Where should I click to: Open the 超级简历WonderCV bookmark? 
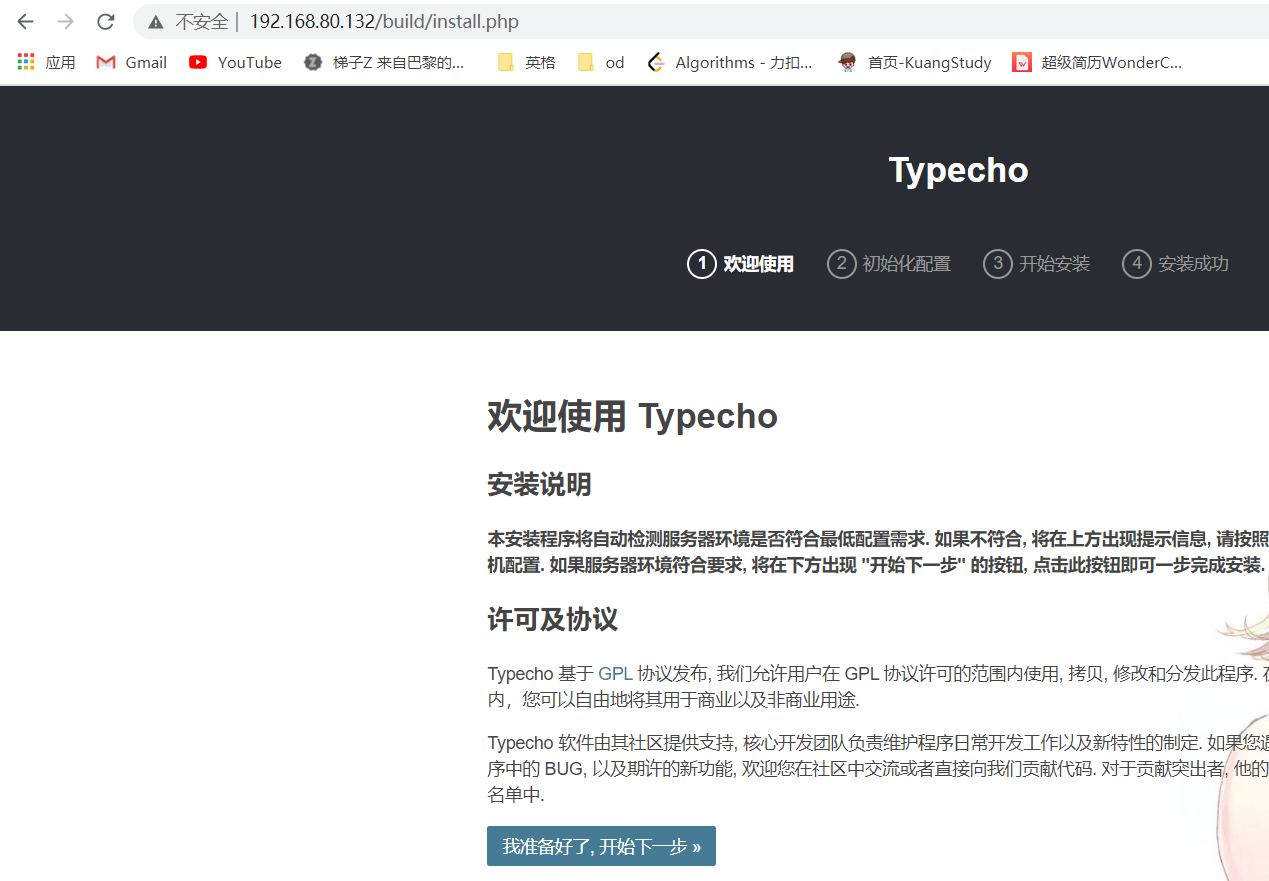pyautogui.click(x=1097, y=62)
